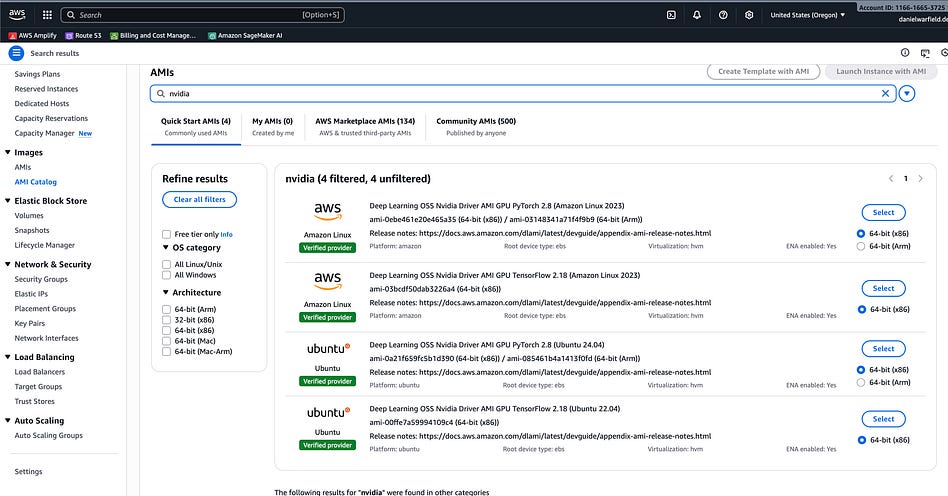Open the Billing and Cost Management bookmark

point(153,36)
